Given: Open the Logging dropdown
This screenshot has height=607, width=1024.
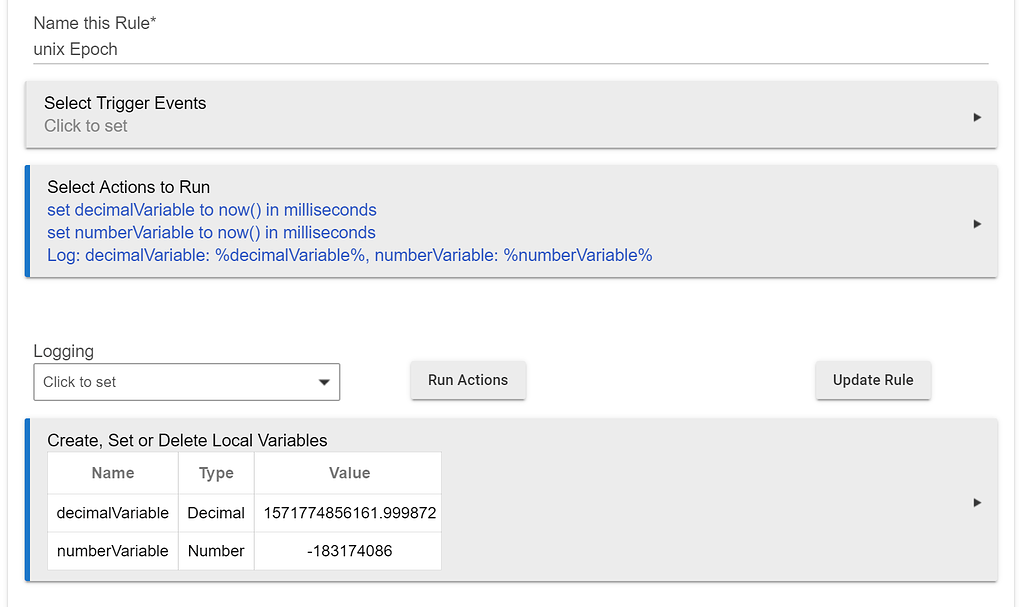Looking at the screenshot, I should coord(186,382).
